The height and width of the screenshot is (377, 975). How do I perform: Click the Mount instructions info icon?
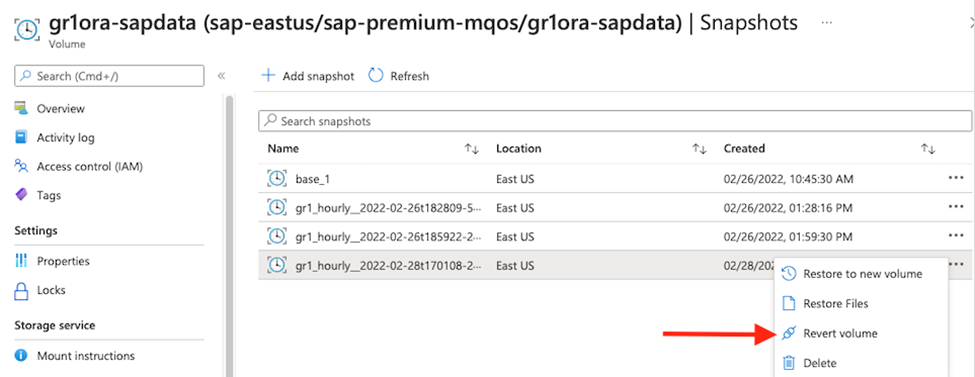tap(21, 356)
